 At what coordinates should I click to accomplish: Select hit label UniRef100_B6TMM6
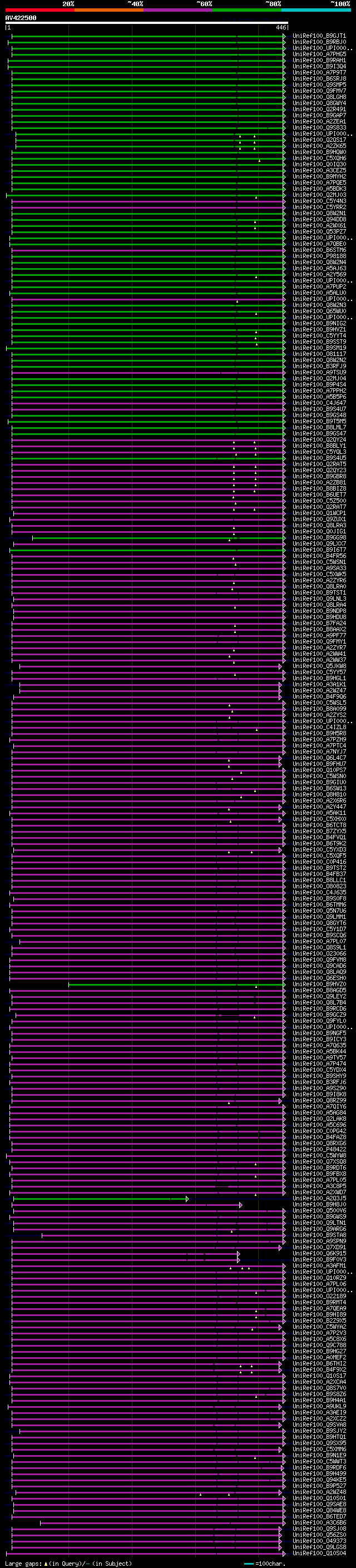click(319, 904)
